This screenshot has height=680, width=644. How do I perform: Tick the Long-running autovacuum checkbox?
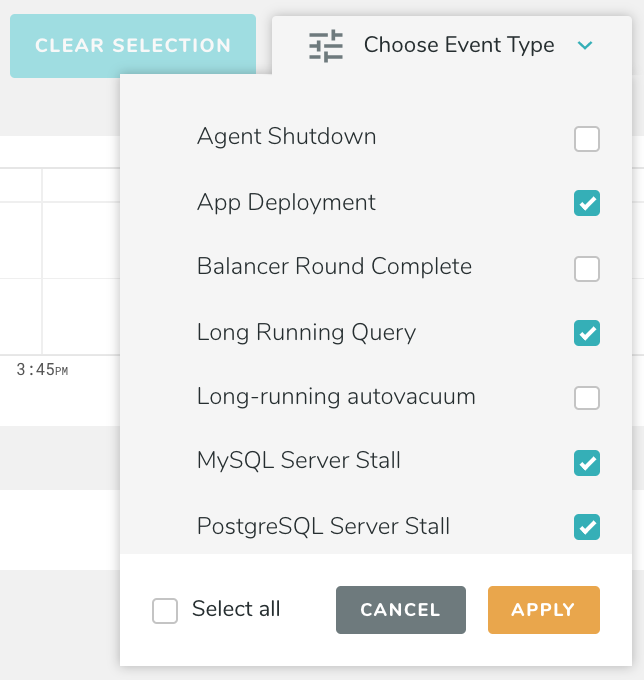point(587,398)
